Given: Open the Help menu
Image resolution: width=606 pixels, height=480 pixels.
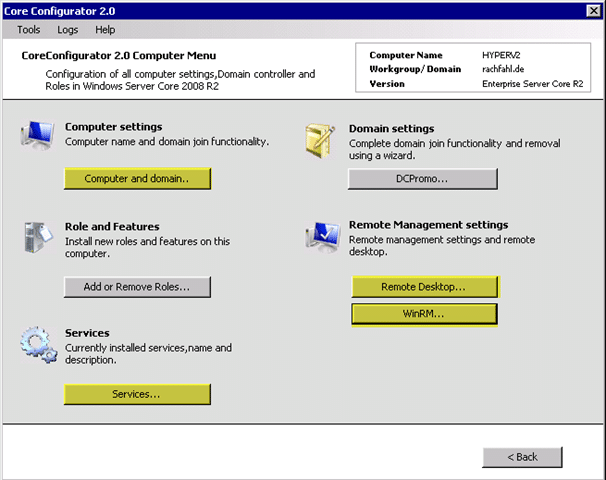Looking at the screenshot, I should tap(105, 30).
